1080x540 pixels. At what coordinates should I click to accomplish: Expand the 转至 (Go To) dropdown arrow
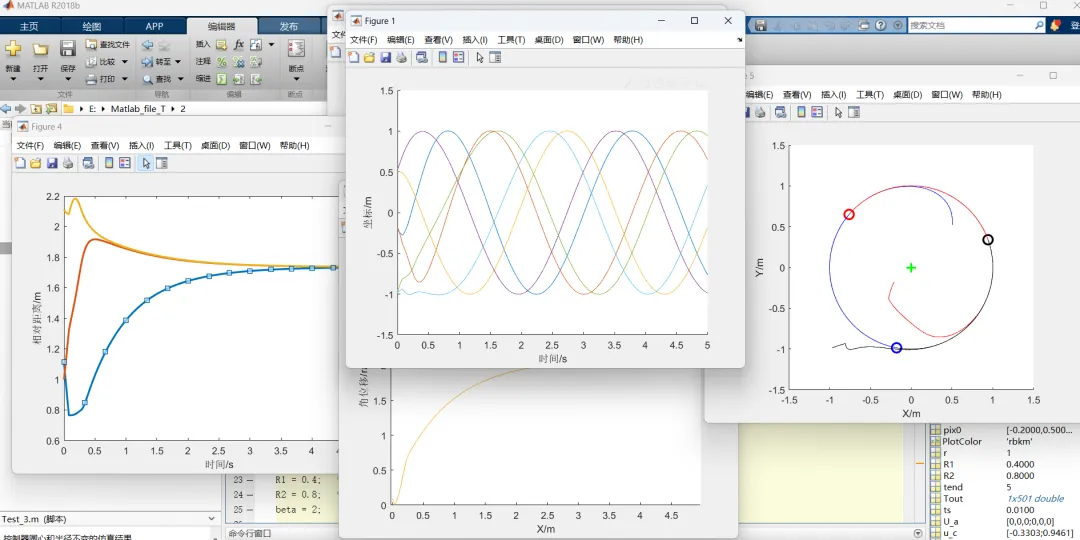tap(178, 62)
